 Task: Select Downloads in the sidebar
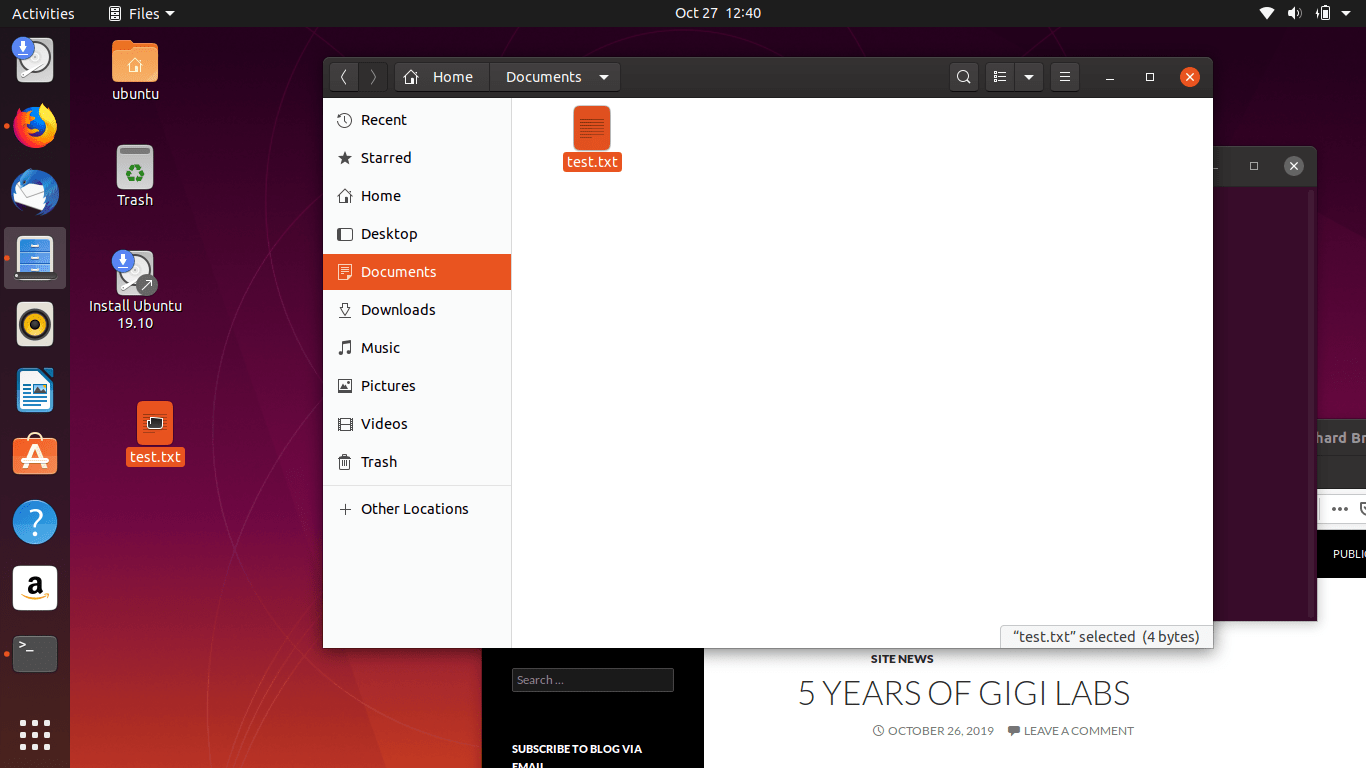(x=397, y=310)
